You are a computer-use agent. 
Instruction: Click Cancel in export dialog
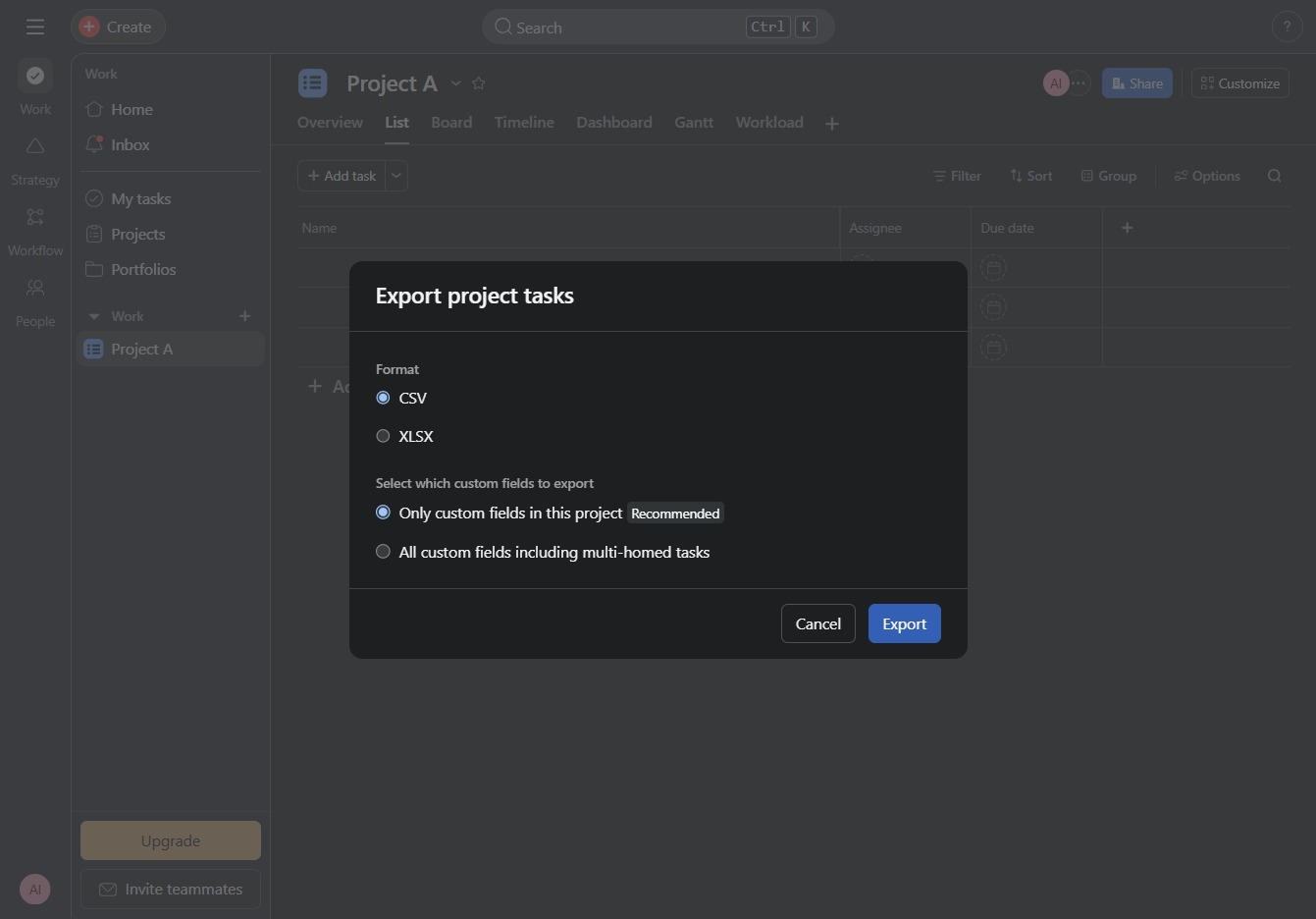[x=818, y=623]
